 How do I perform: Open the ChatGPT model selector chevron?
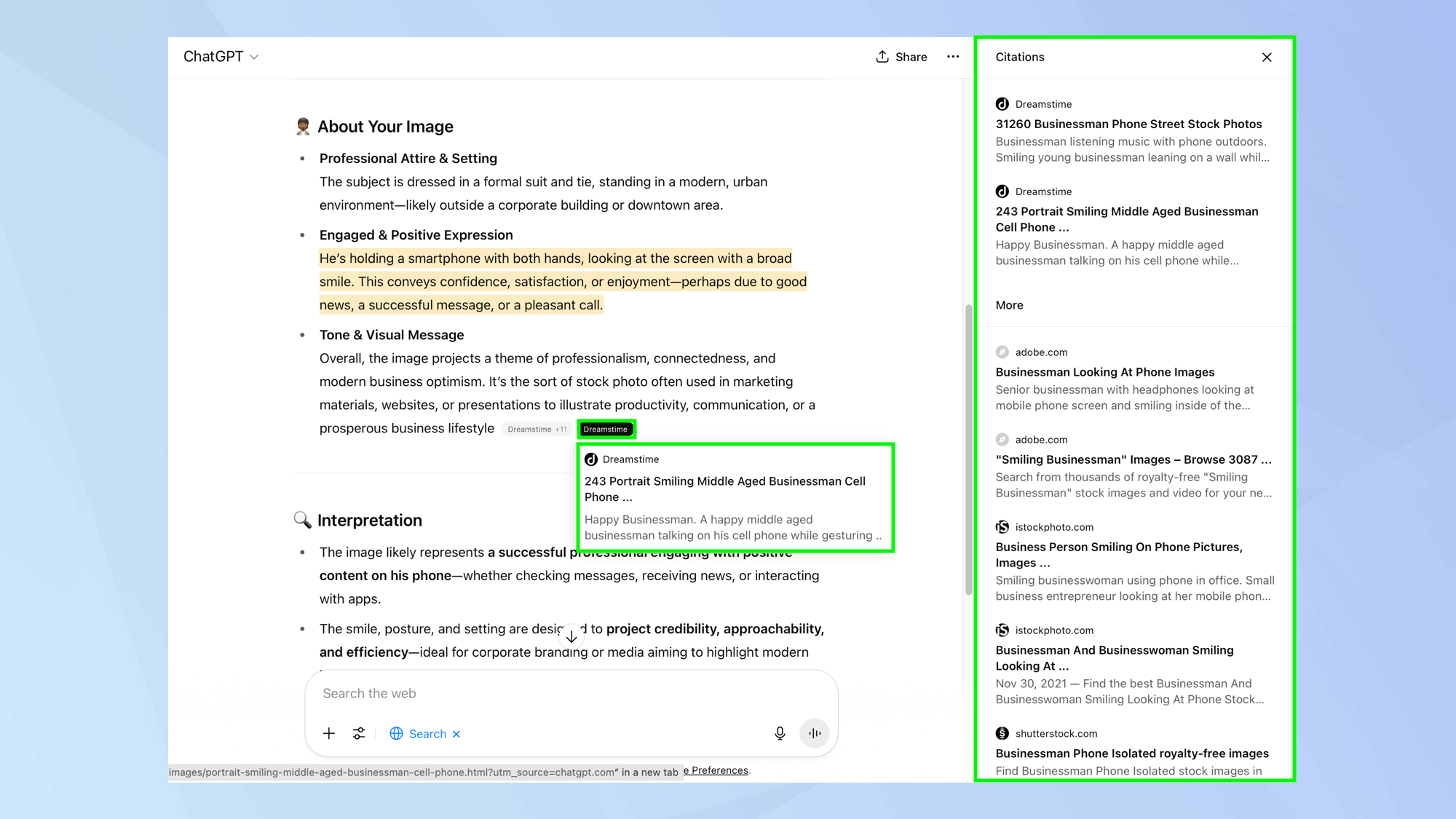(254, 57)
